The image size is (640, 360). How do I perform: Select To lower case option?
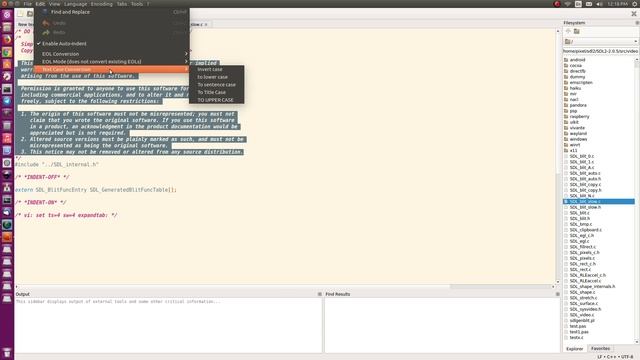coord(216,77)
